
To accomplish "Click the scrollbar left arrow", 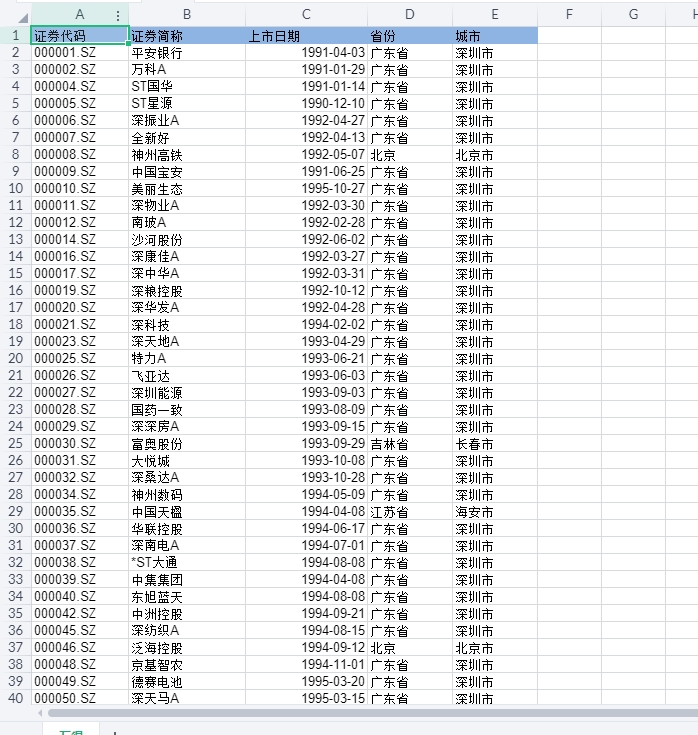I will click(40, 713).
